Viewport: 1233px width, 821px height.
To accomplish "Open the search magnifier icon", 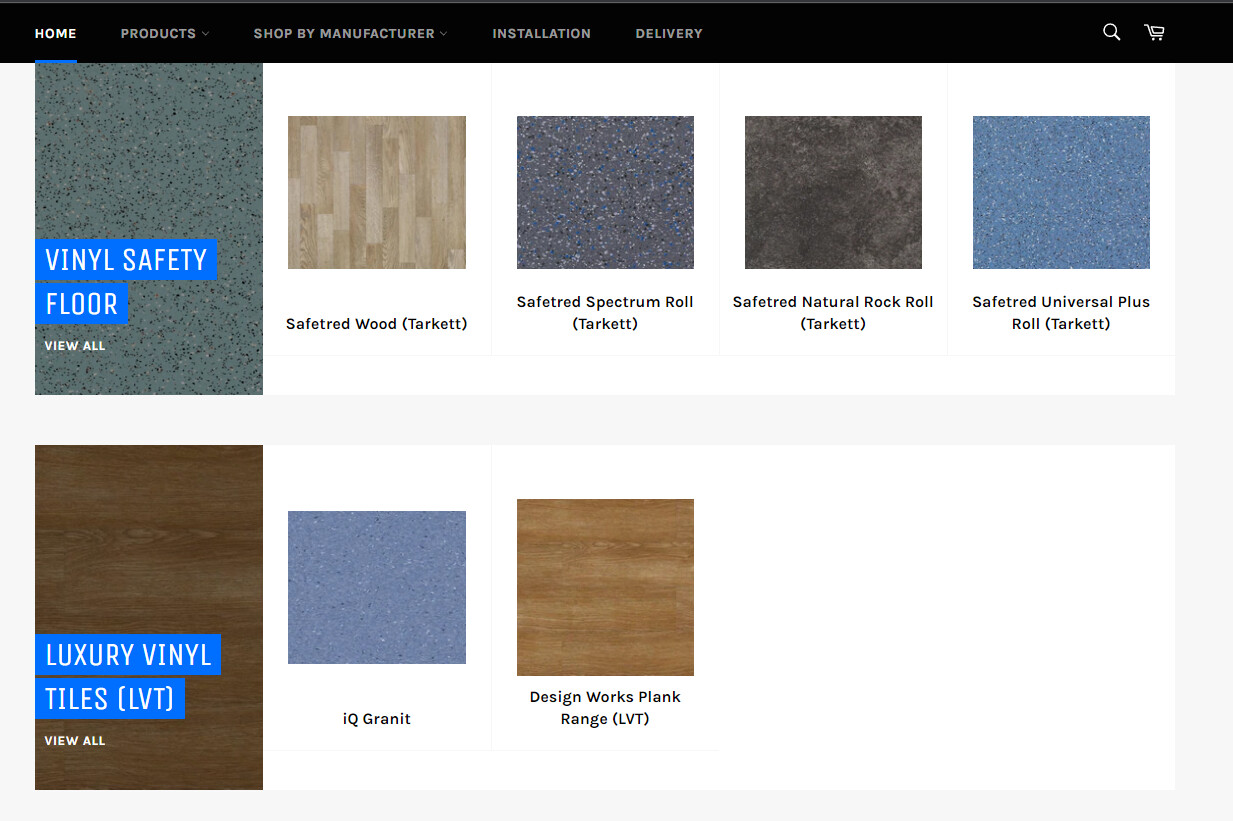I will click(x=1111, y=32).
